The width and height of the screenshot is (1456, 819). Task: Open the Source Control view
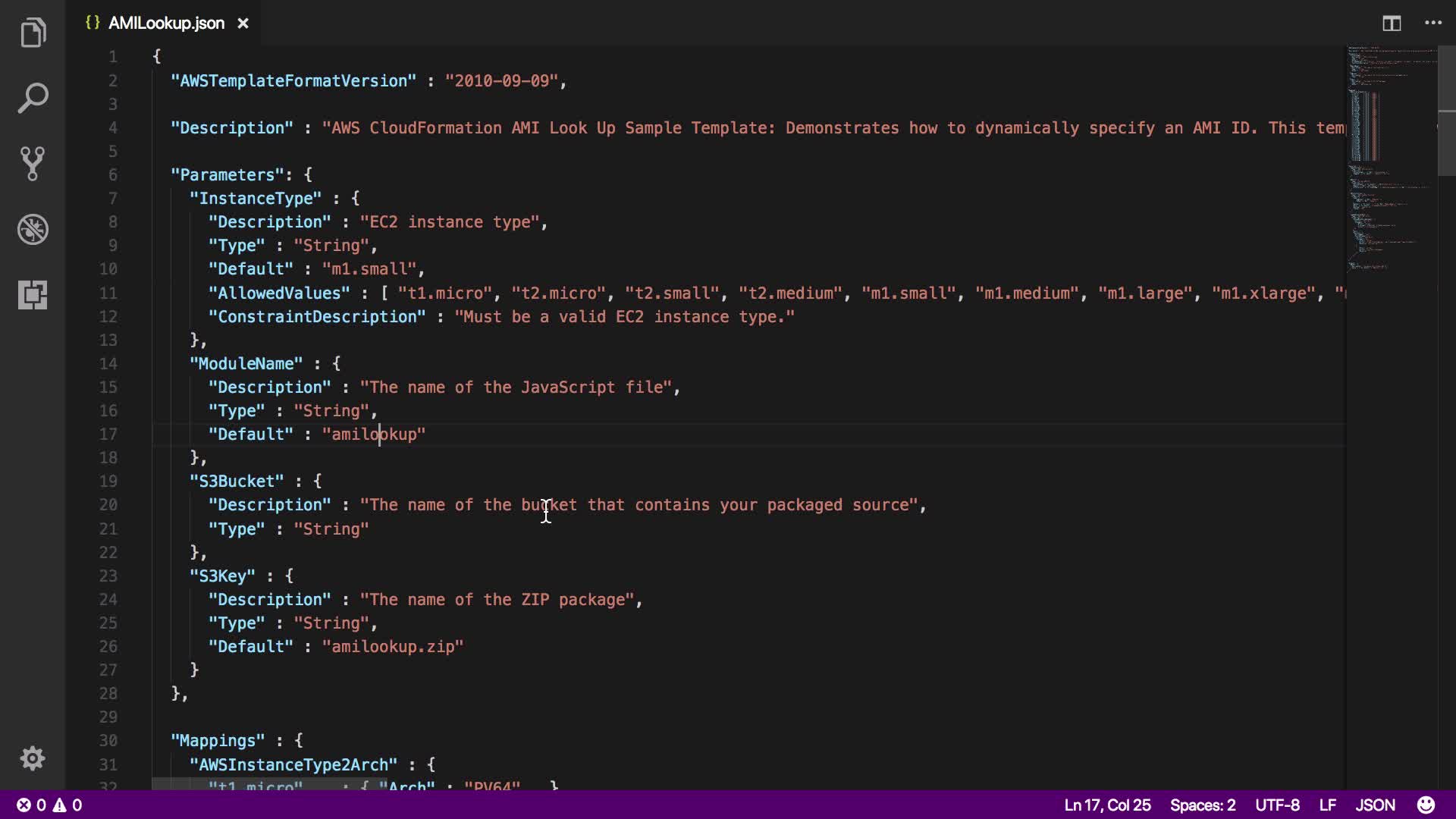(33, 163)
